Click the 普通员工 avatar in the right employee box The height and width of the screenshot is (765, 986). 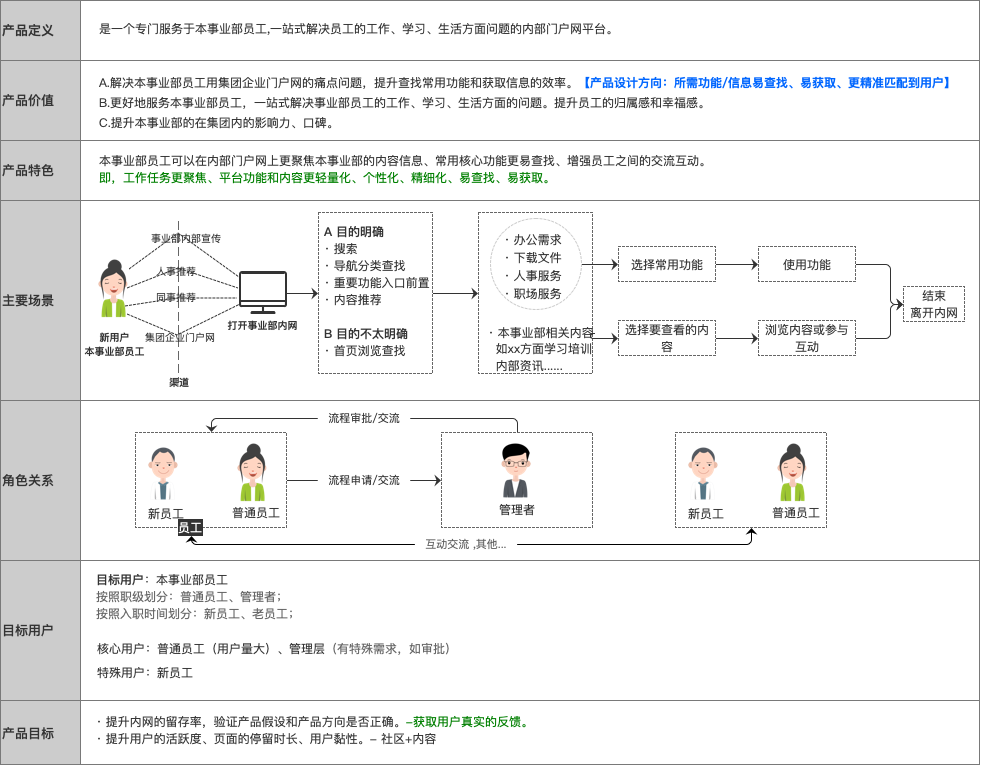click(x=792, y=472)
